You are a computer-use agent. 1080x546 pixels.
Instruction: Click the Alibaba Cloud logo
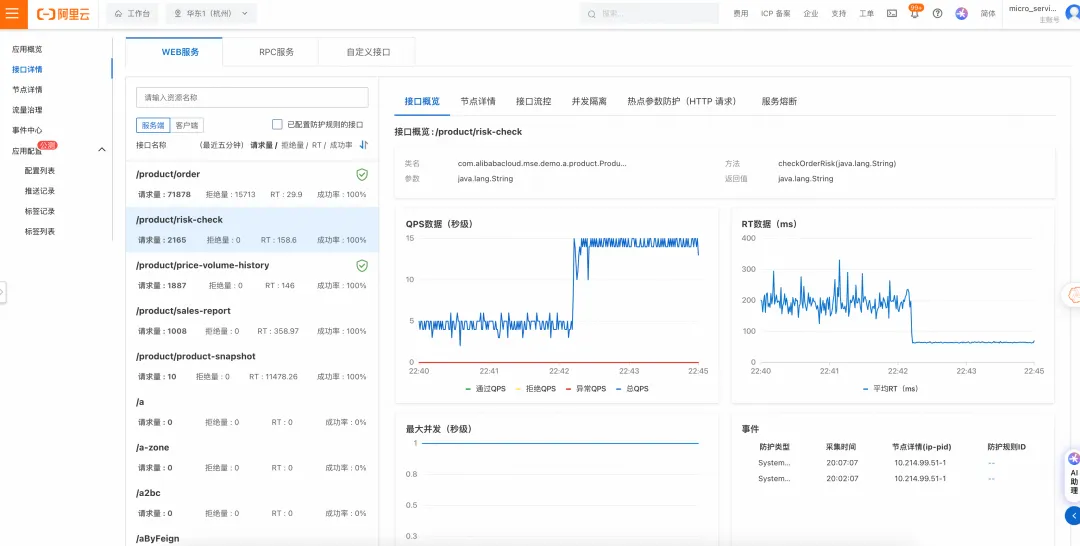coord(63,14)
